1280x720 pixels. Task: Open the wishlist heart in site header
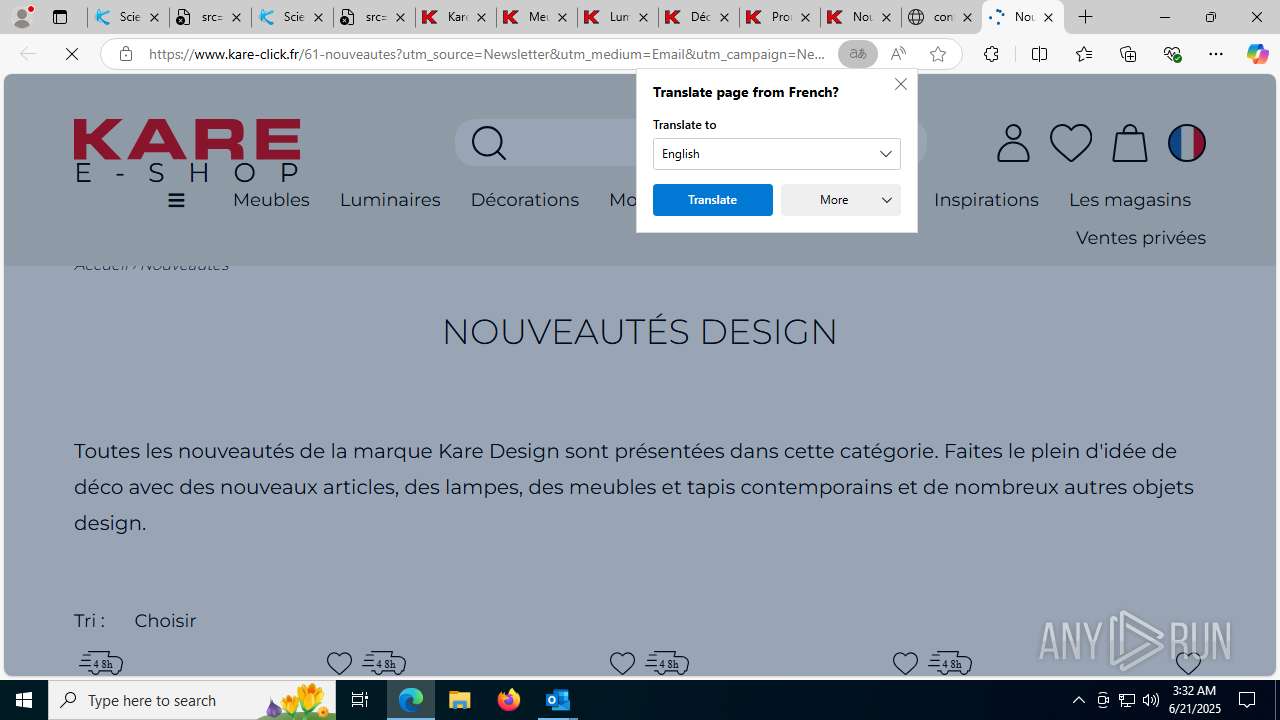(x=1071, y=143)
